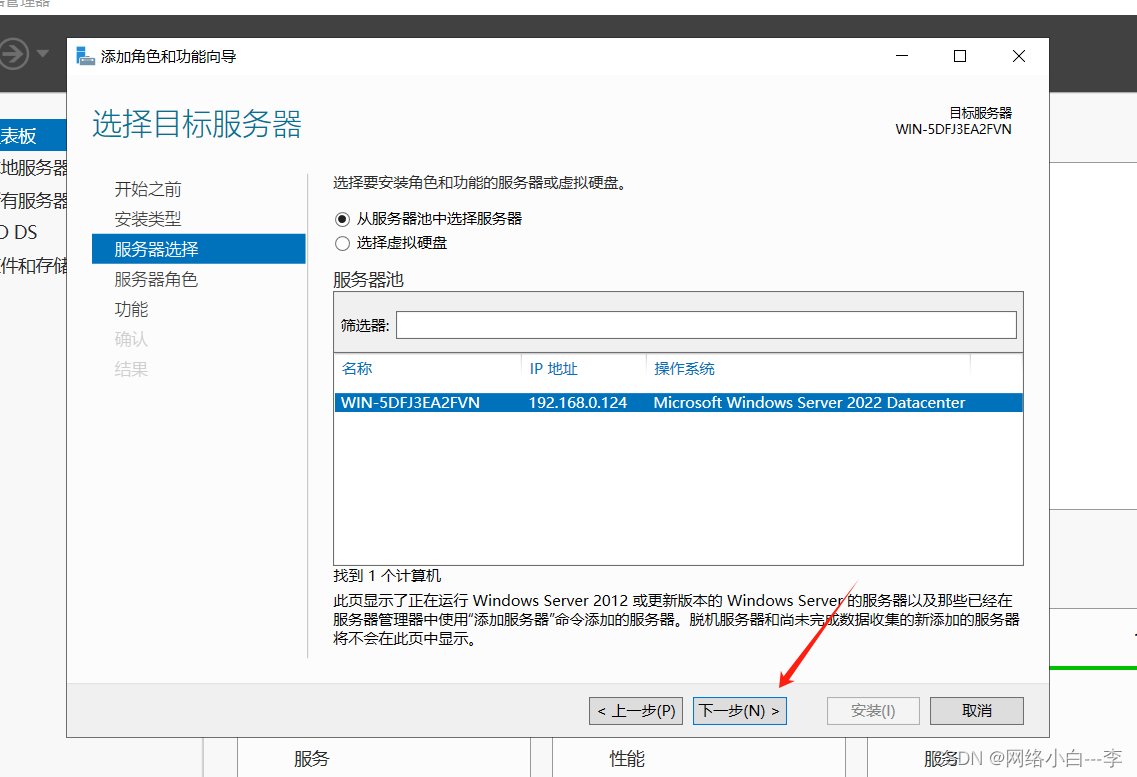Click the 安装(I) install button
Image resolution: width=1137 pixels, height=777 pixels.
tap(873, 711)
